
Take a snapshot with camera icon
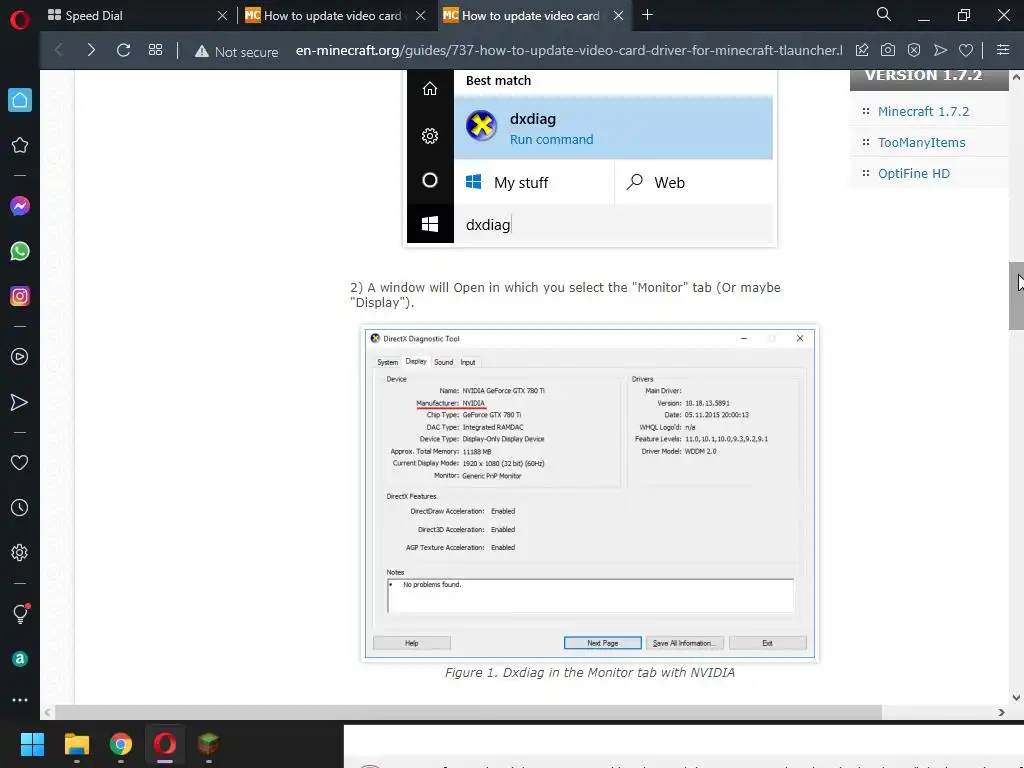click(x=888, y=50)
